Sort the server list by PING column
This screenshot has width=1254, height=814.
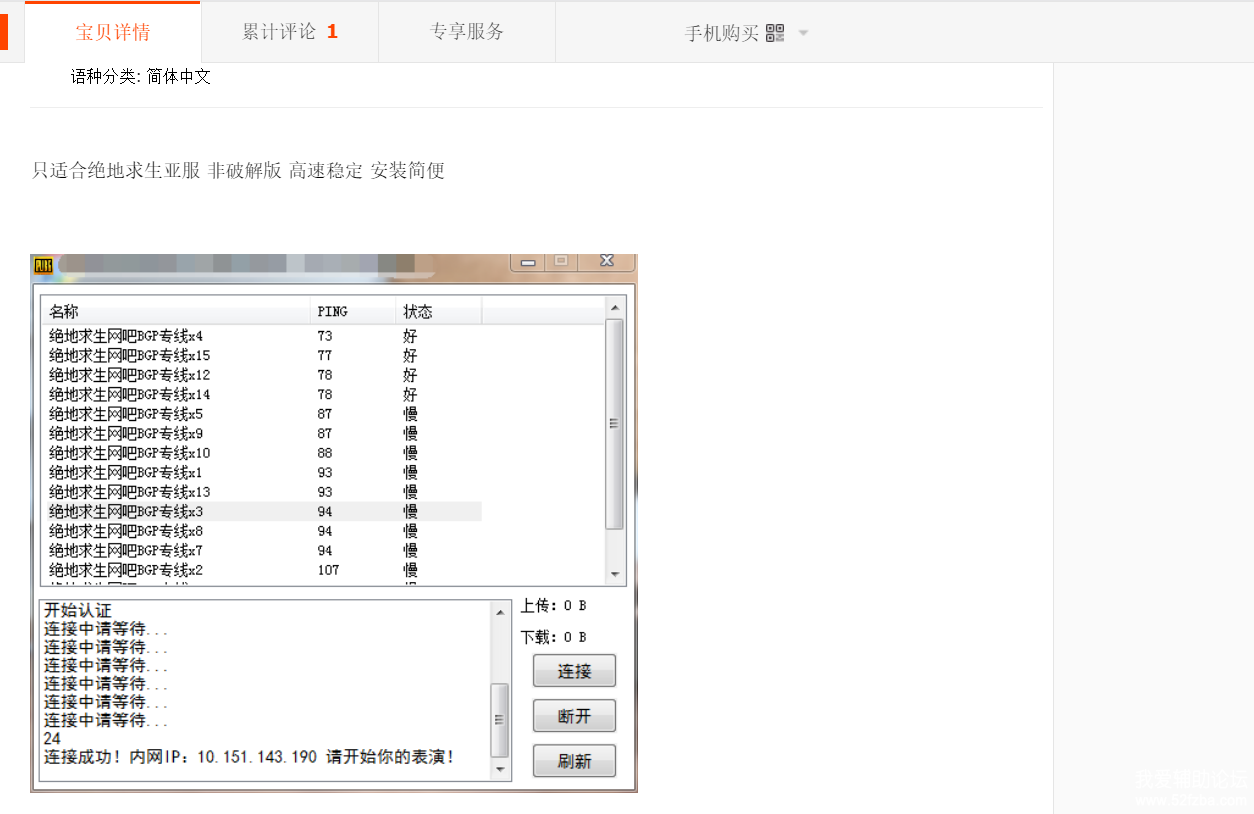tap(352, 311)
